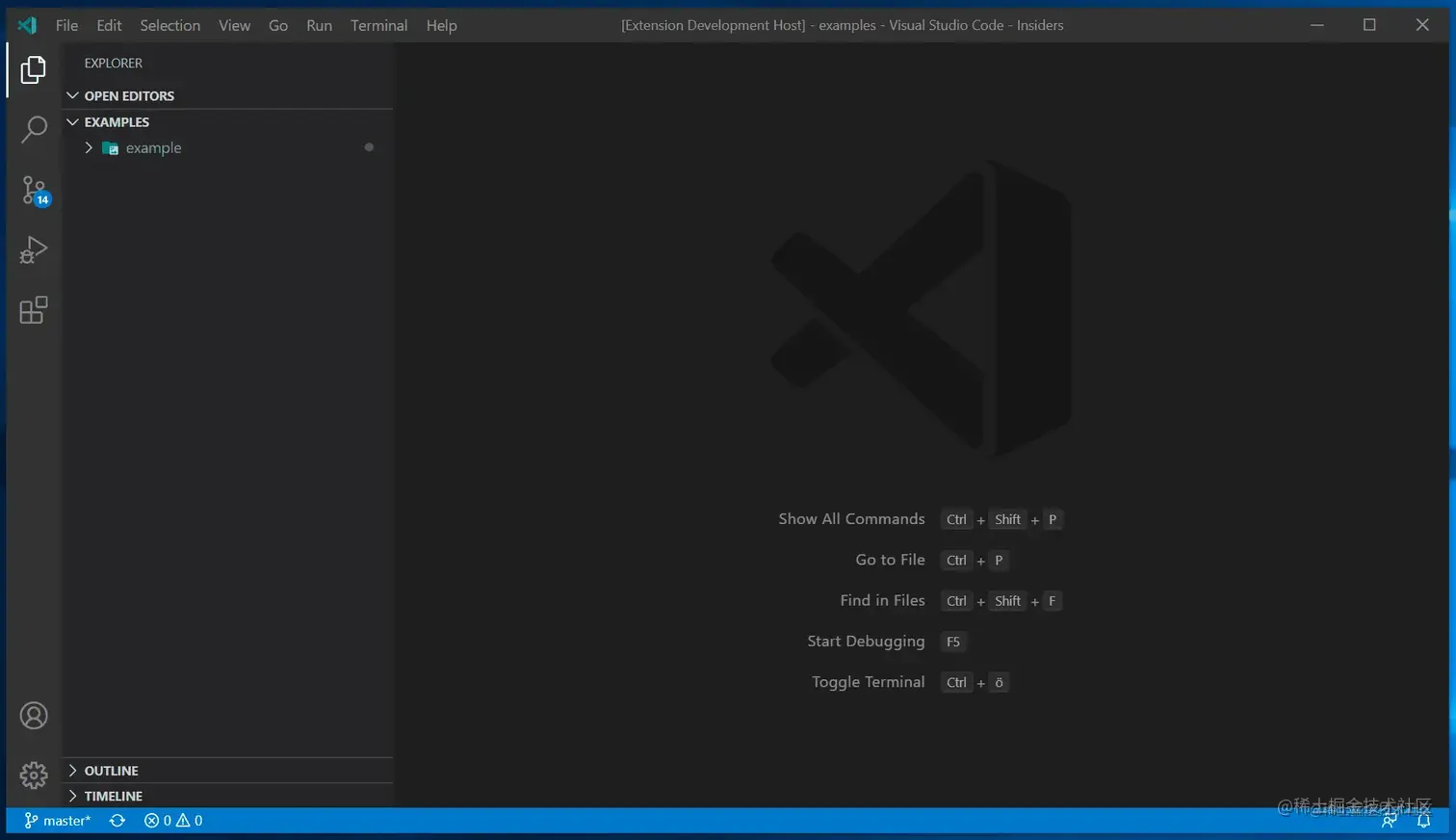Screen dimensions: 1456x840
Task: Click the Find in Files label
Action: pyautogui.click(x=882, y=600)
